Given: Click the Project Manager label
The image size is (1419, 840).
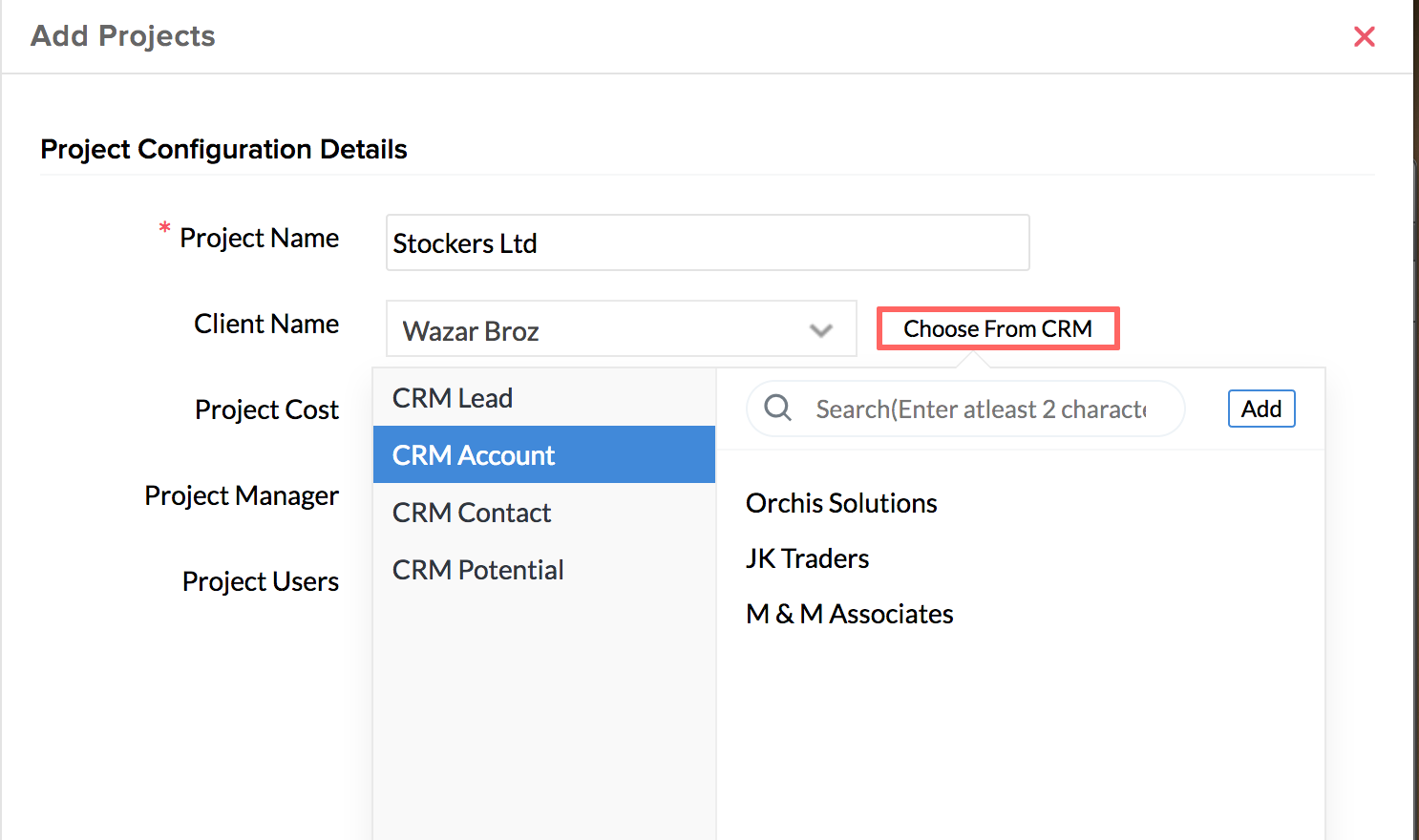Looking at the screenshot, I should pos(242,495).
